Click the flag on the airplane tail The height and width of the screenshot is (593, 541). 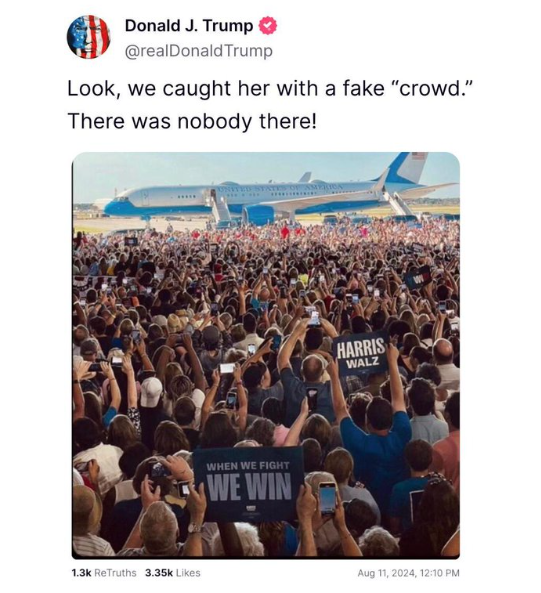[419, 156]
